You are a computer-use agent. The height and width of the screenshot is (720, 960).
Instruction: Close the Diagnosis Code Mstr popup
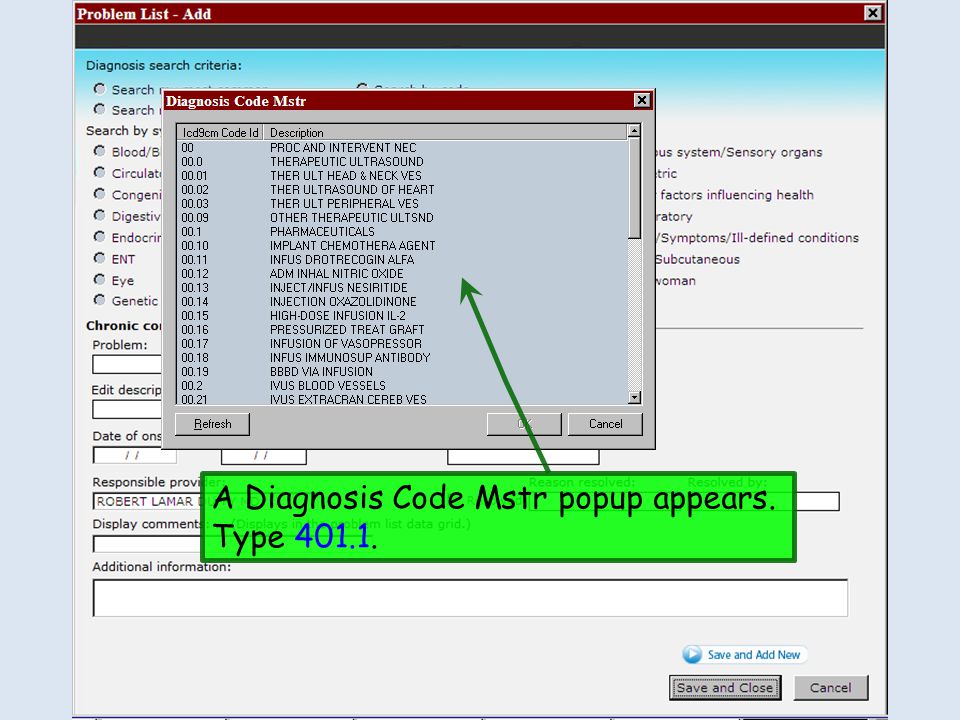[x=641, y=100]
